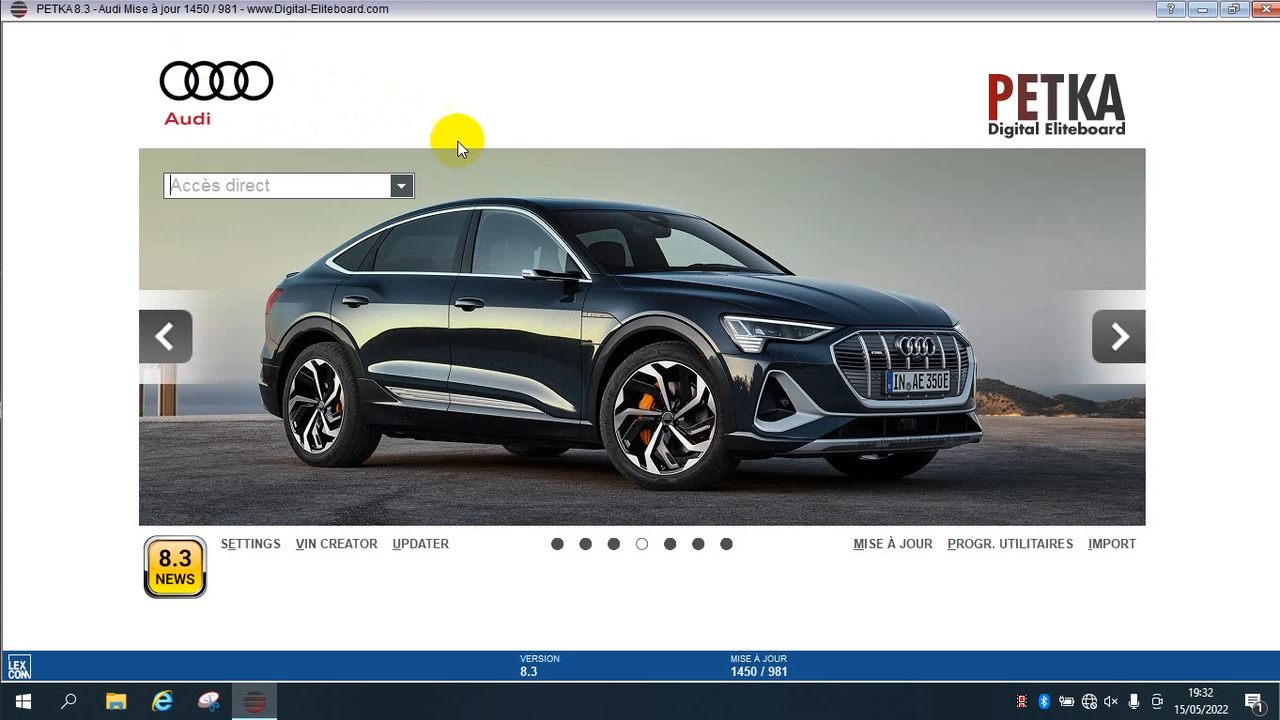Select the fourth (active) carousel dot
This screenshot has height=720, width=1280.
click(x=642, y=544)
